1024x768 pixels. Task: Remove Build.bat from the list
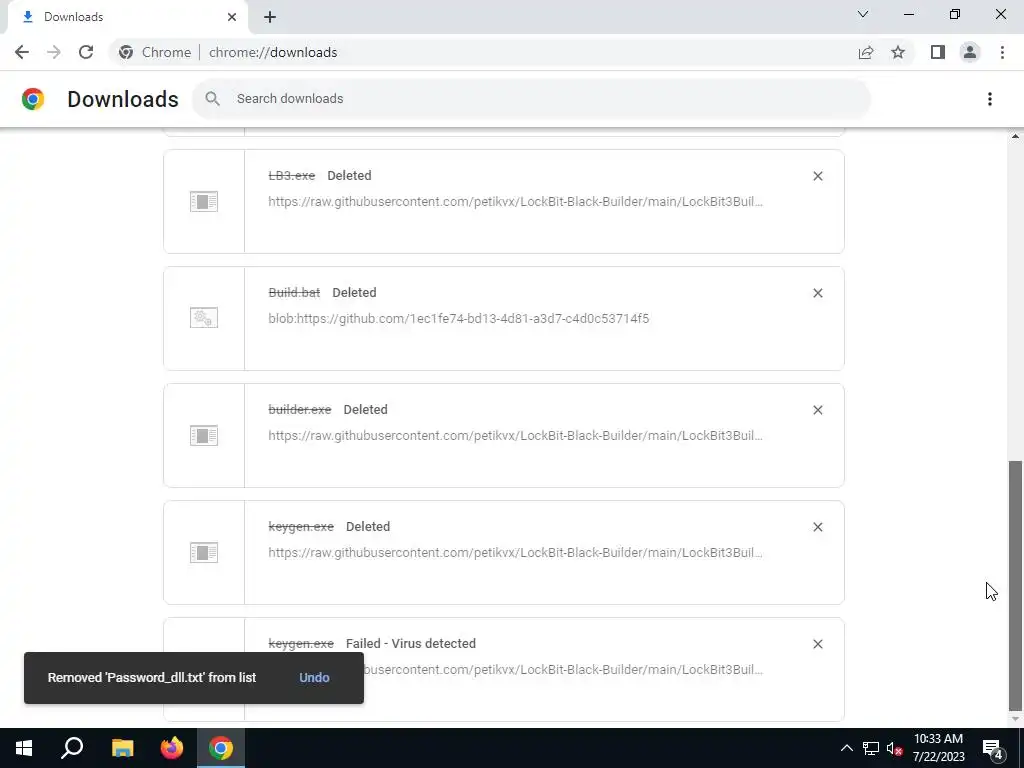(x=818, y=293)
